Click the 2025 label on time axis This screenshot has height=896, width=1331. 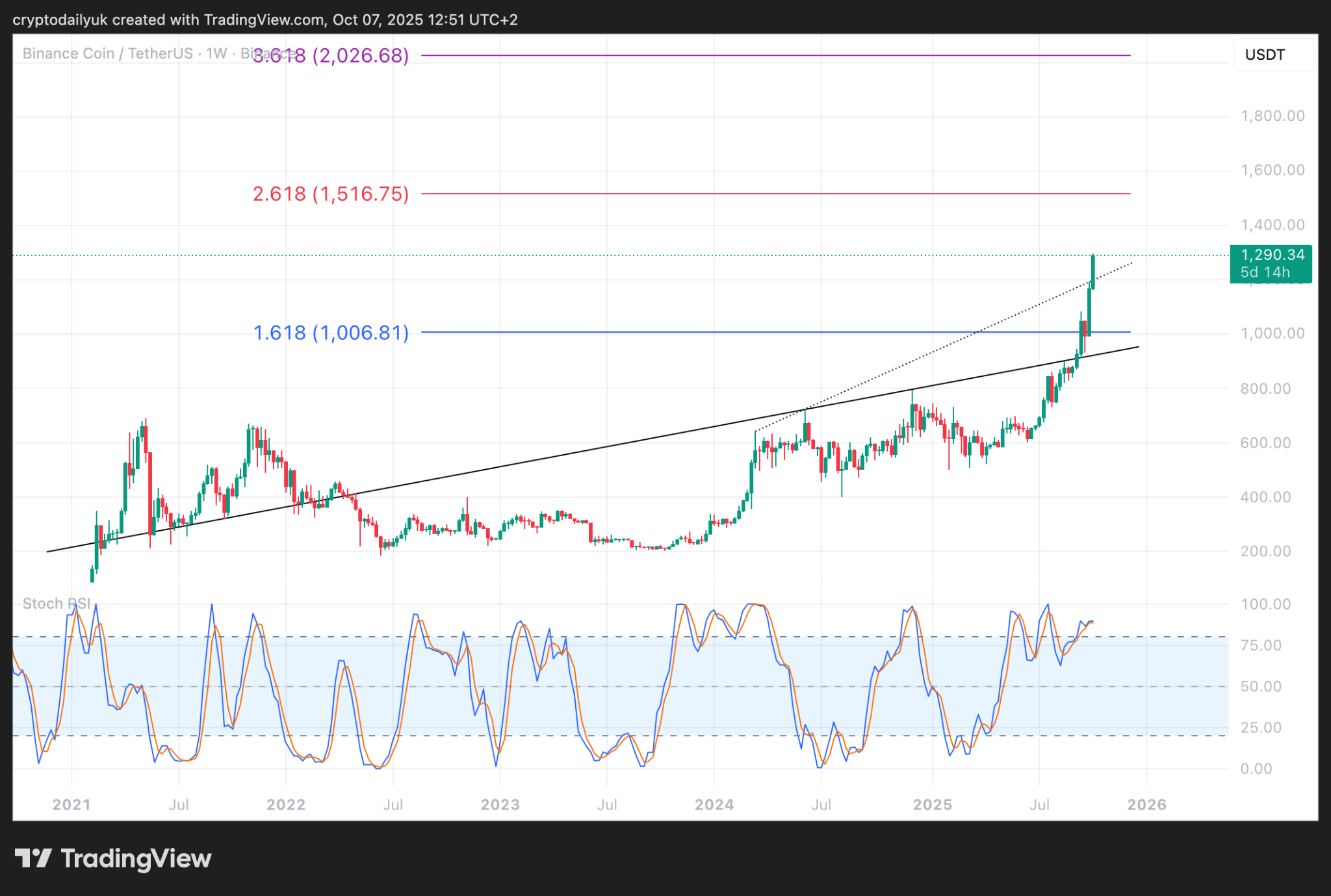point(932,805)
